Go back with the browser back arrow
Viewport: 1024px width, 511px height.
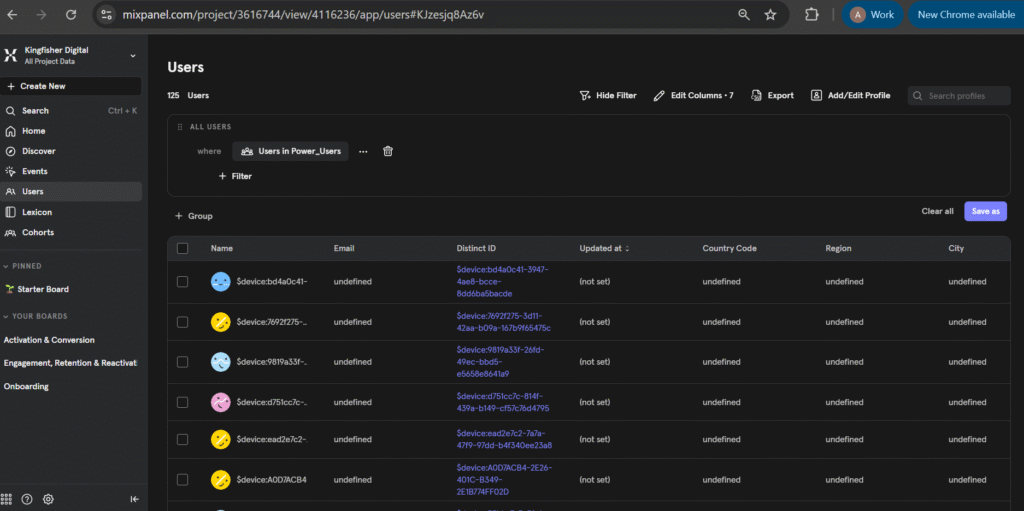12,14
